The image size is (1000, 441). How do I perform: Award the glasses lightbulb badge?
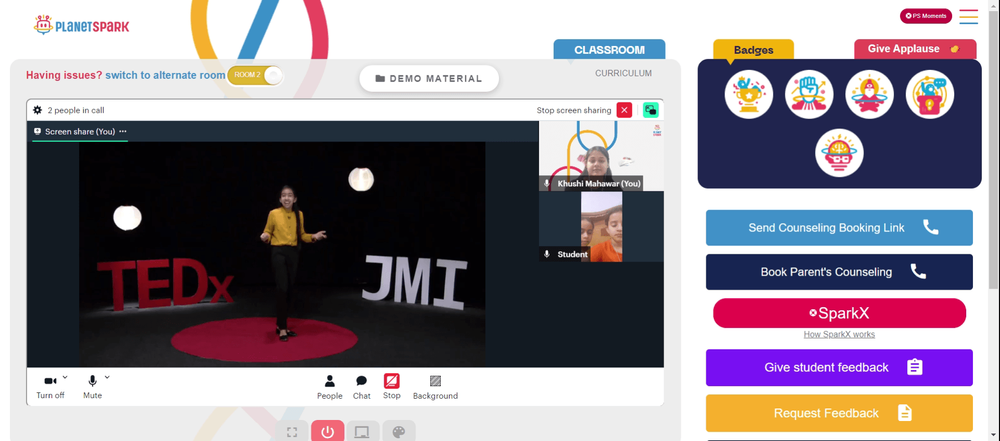click(x=839, y=153)
